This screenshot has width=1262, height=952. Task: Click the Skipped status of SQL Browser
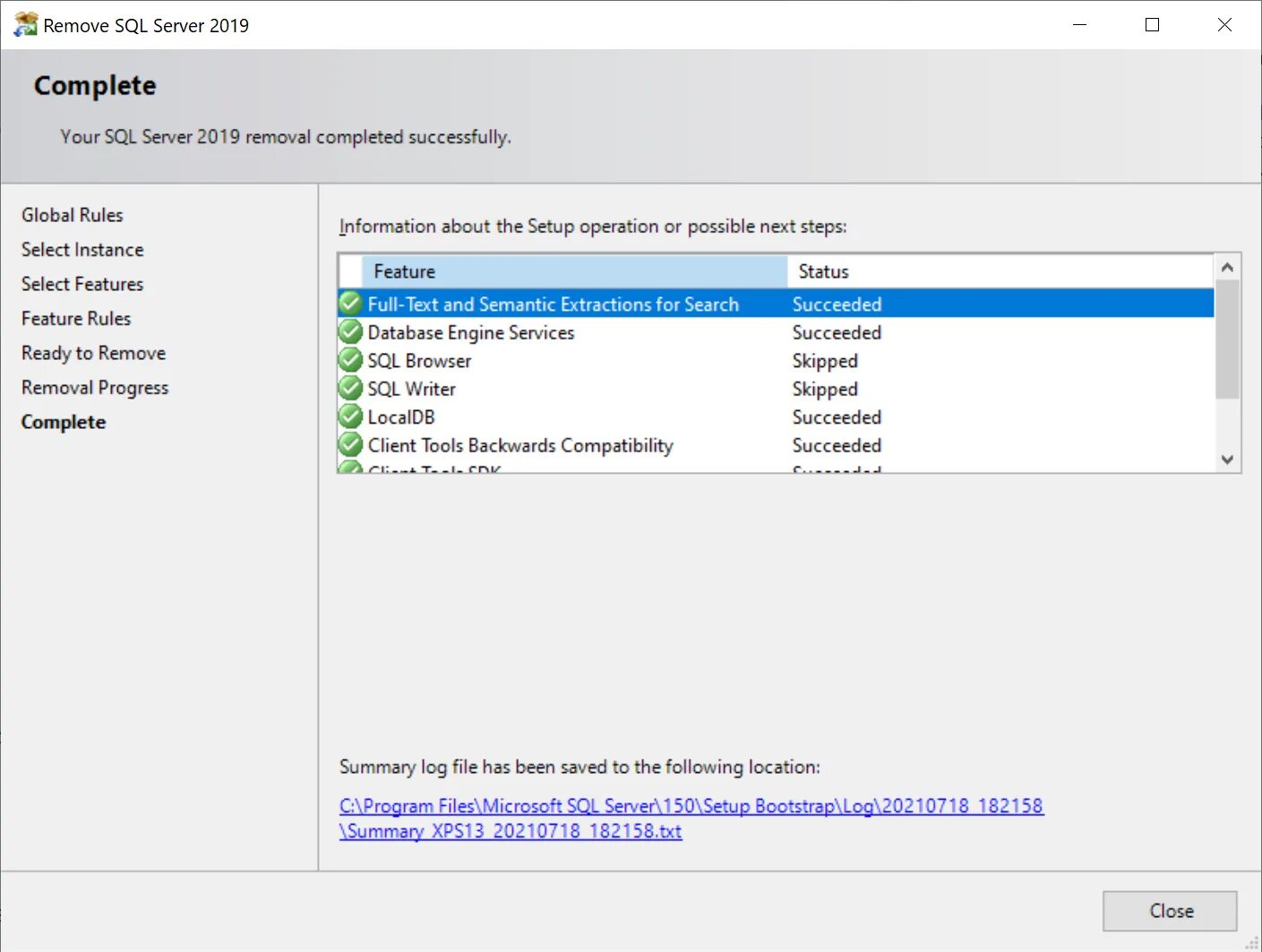825,361
